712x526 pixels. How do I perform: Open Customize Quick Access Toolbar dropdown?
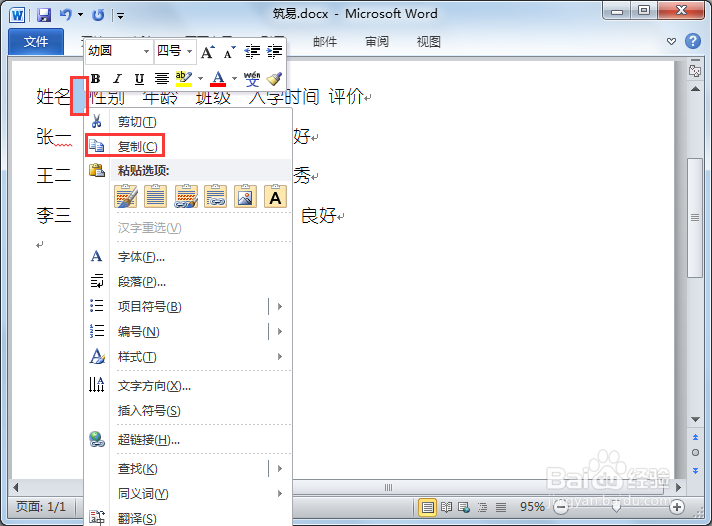(x=120, y=15)
